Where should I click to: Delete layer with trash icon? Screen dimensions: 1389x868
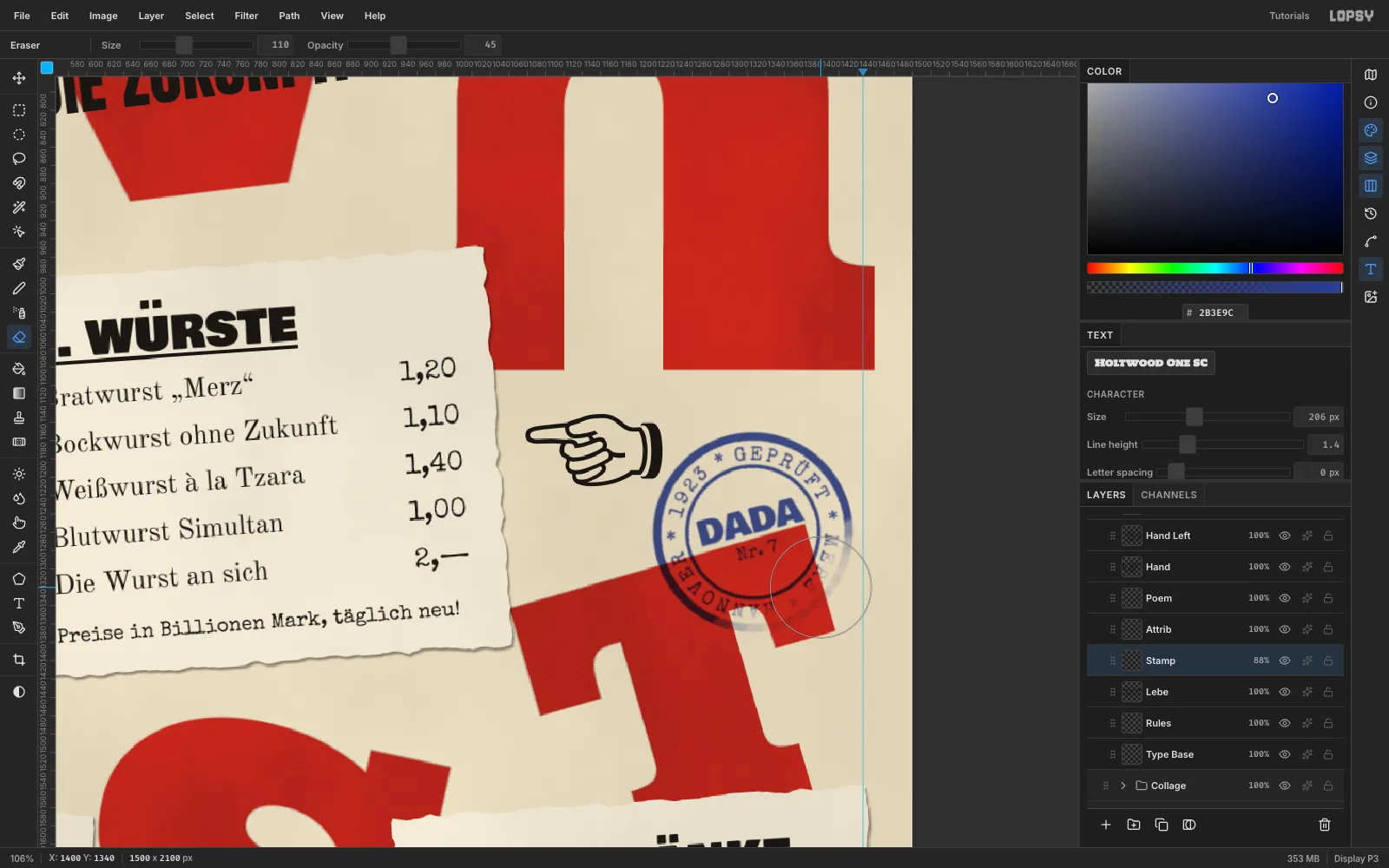1325,825
